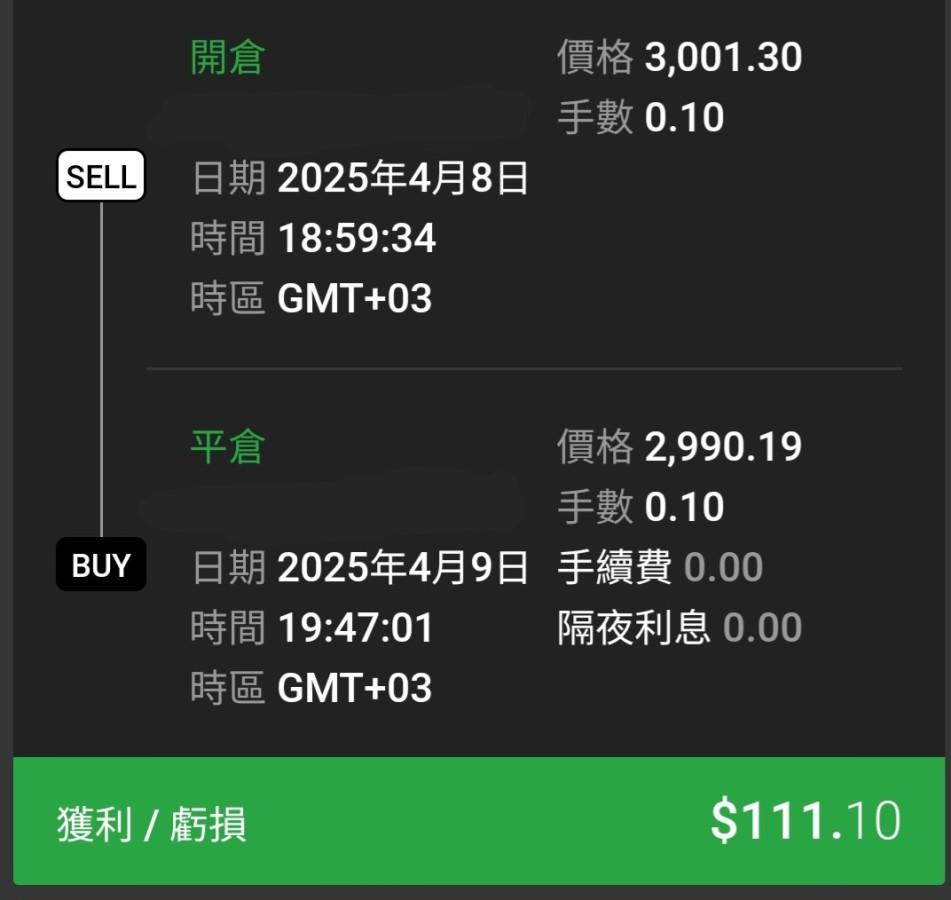Click the redacted symbol name under 開倉
Image resolution: width=951 pixels, height=900 pixels.
(x=340, y=116)
